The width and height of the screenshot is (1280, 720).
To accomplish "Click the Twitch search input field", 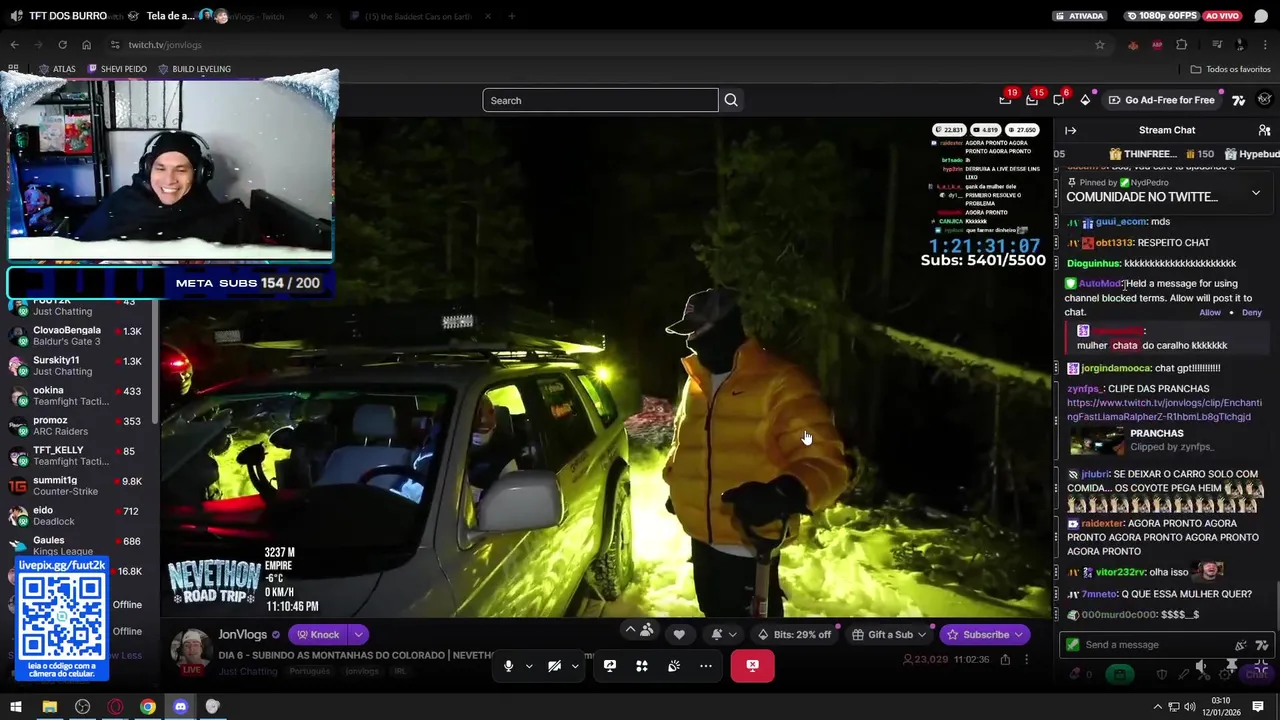I will [x=600, y=100].
